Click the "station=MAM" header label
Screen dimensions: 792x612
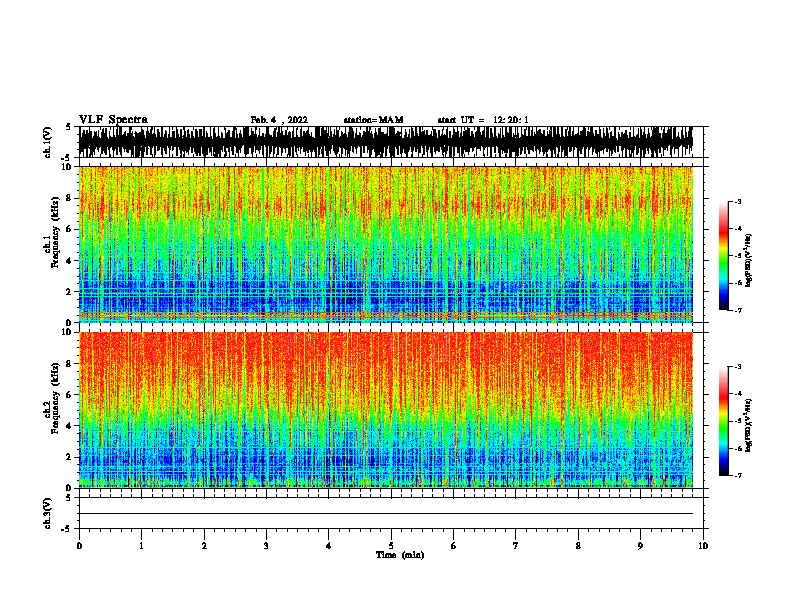coord(373,120)
